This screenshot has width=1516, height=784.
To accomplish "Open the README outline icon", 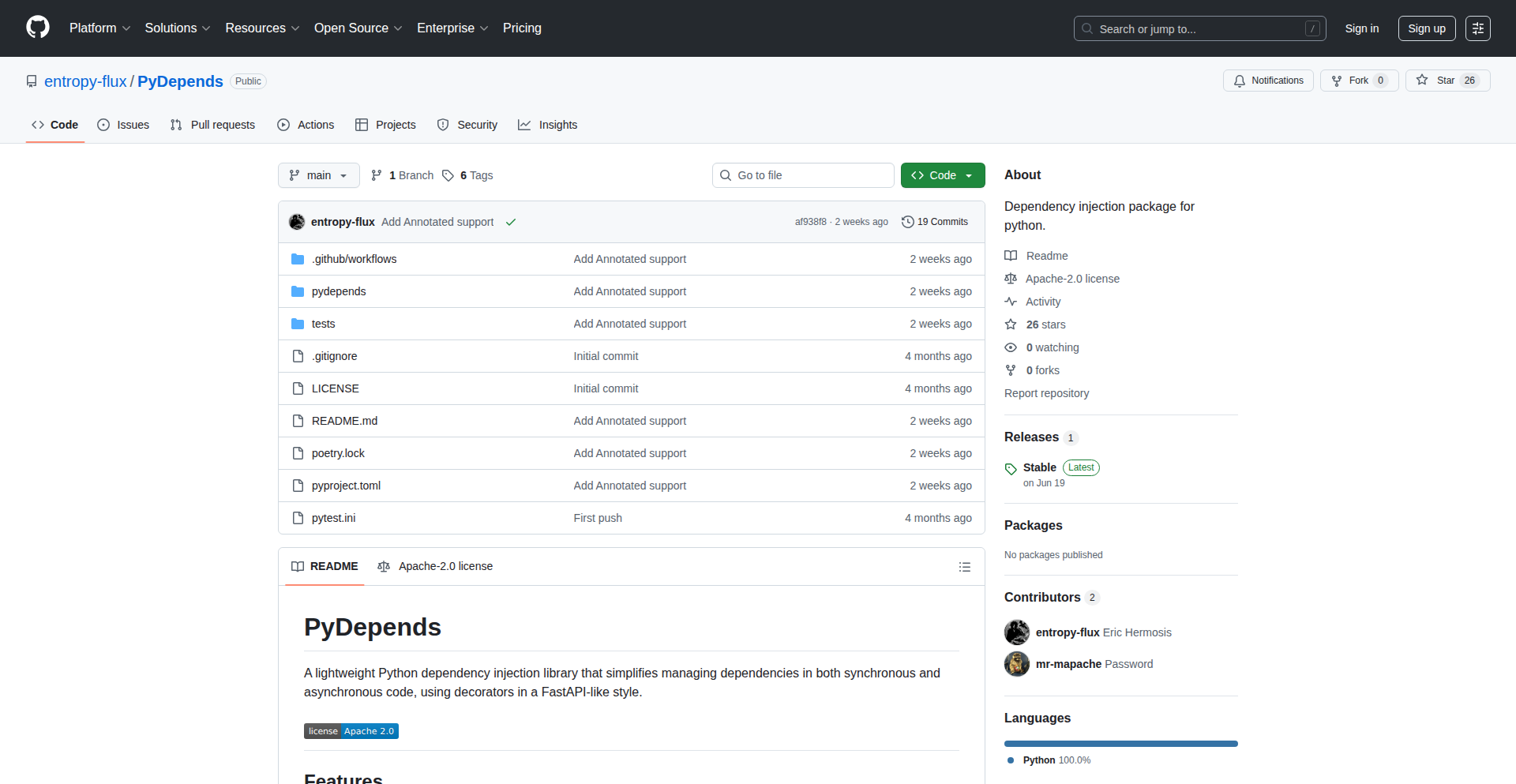I will [x=964, y=567].
